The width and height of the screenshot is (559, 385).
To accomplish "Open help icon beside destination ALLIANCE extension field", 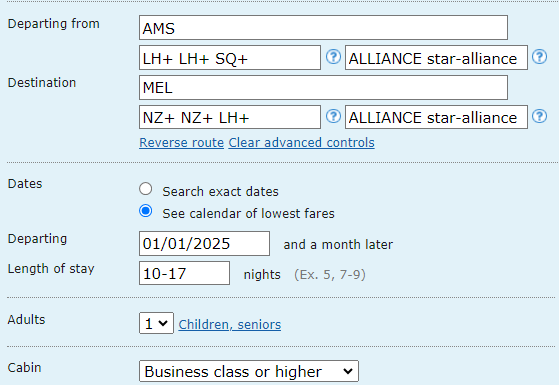I will pos(539,117).
